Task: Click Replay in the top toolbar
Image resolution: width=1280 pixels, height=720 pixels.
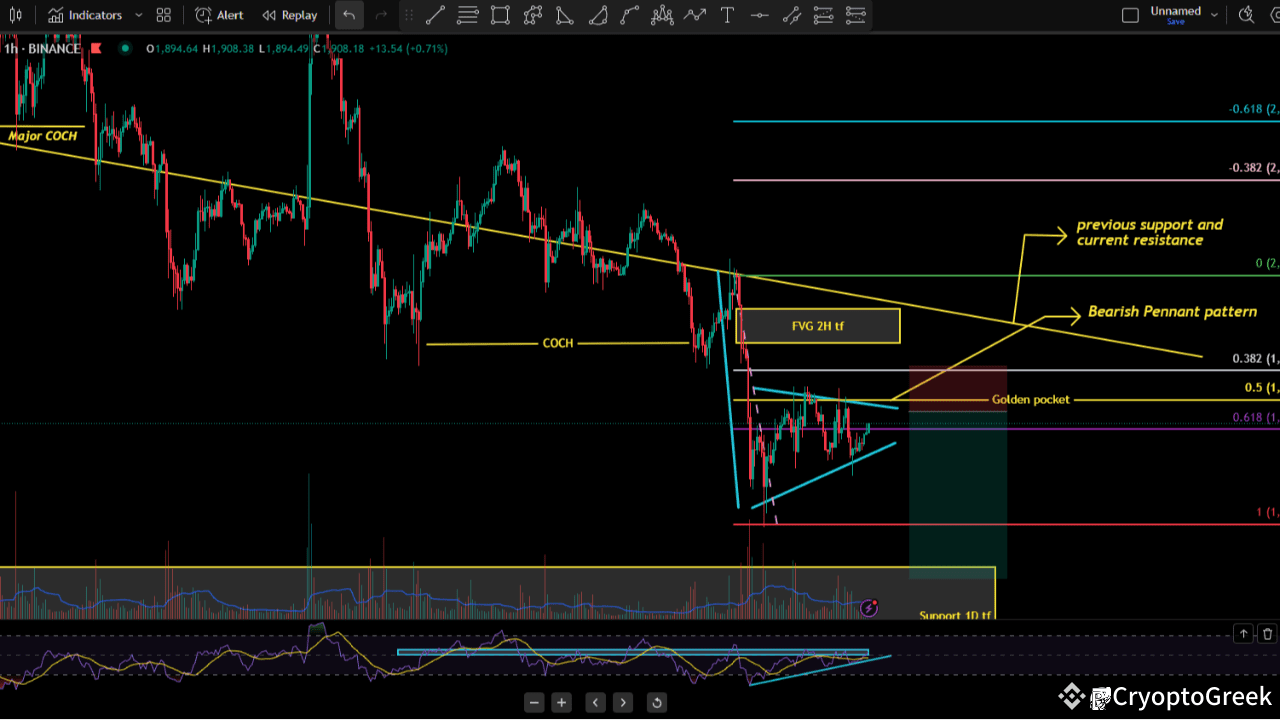Action: click(x=297, y=15)
